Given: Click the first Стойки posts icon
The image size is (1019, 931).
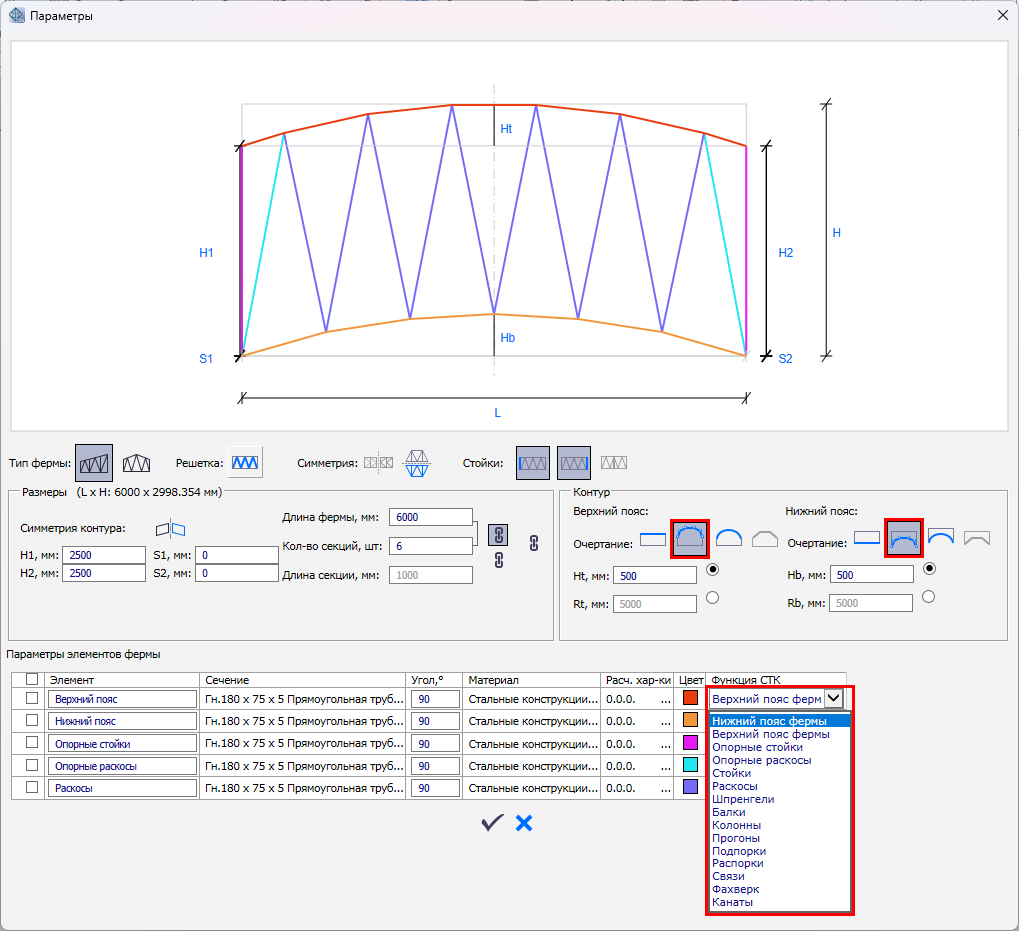Looking at the screenshot, I should pos(533,463).
